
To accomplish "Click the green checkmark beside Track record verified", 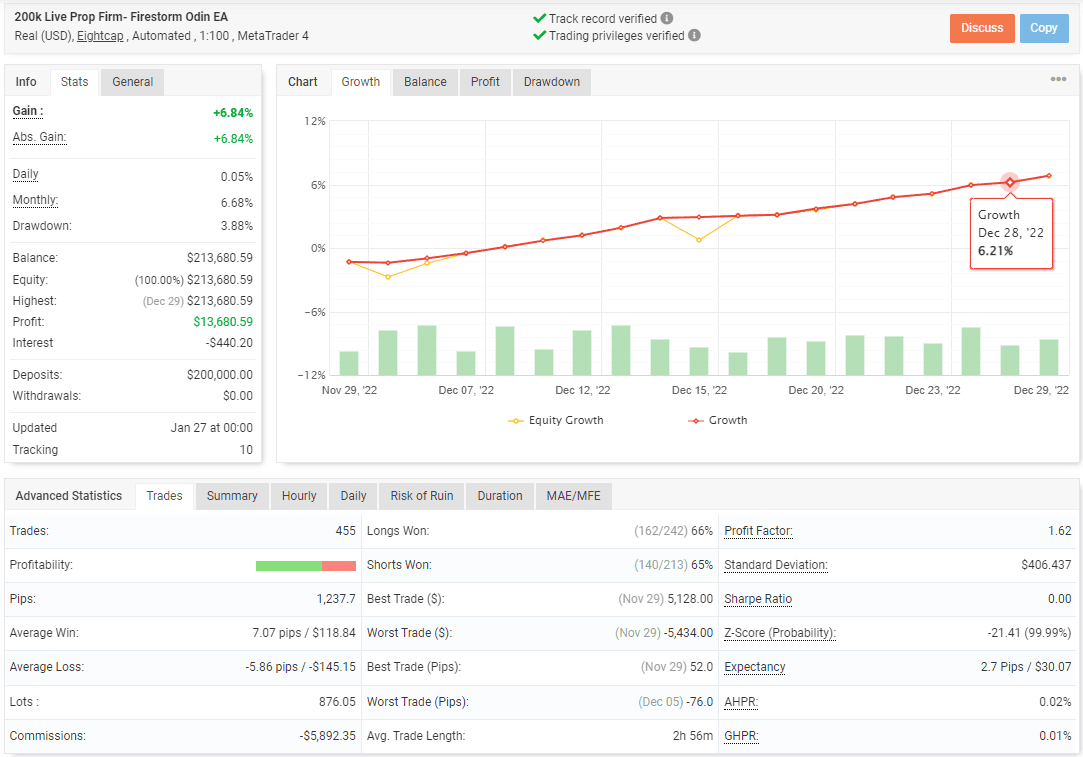I will [540, 18].
